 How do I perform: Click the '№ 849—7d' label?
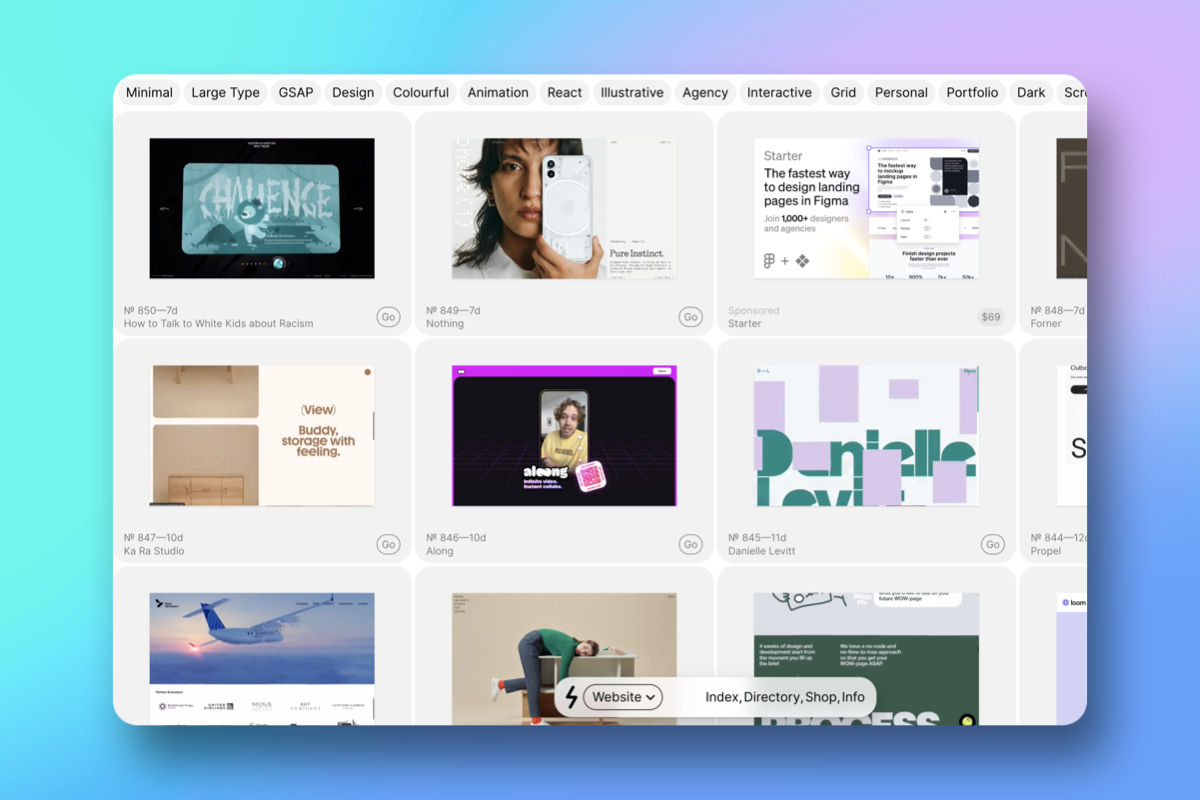(x=453, y=311)
